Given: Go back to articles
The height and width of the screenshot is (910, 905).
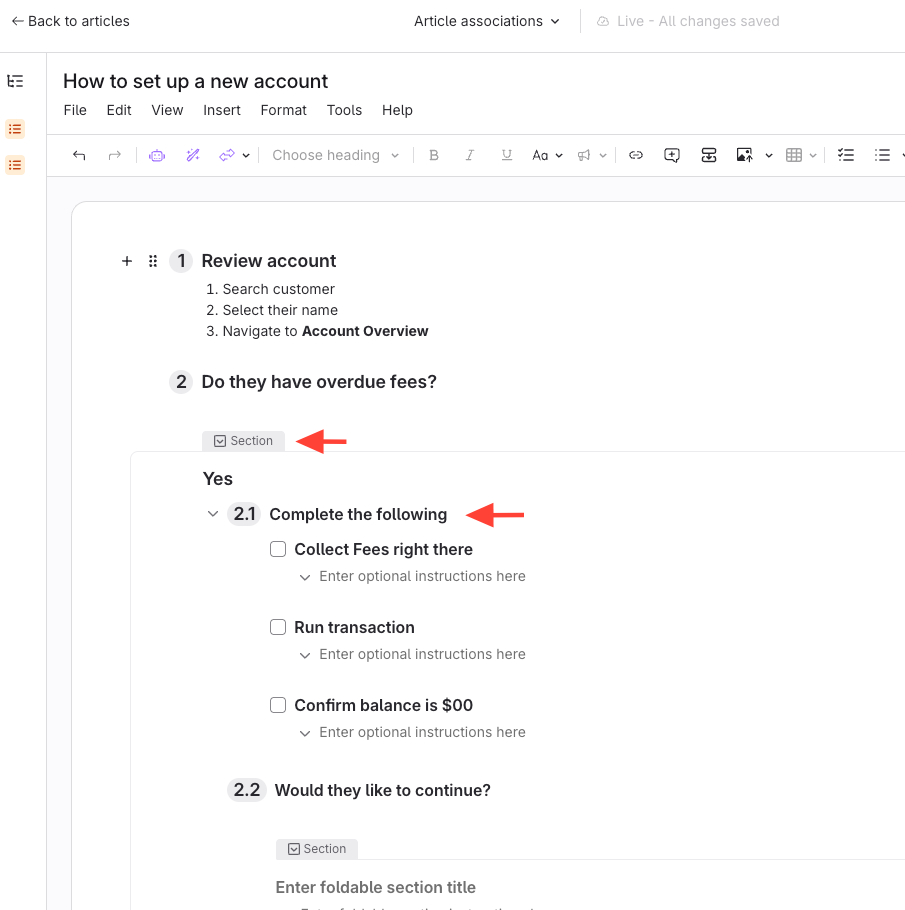Looking at the screenshot, I should (70, 21).
